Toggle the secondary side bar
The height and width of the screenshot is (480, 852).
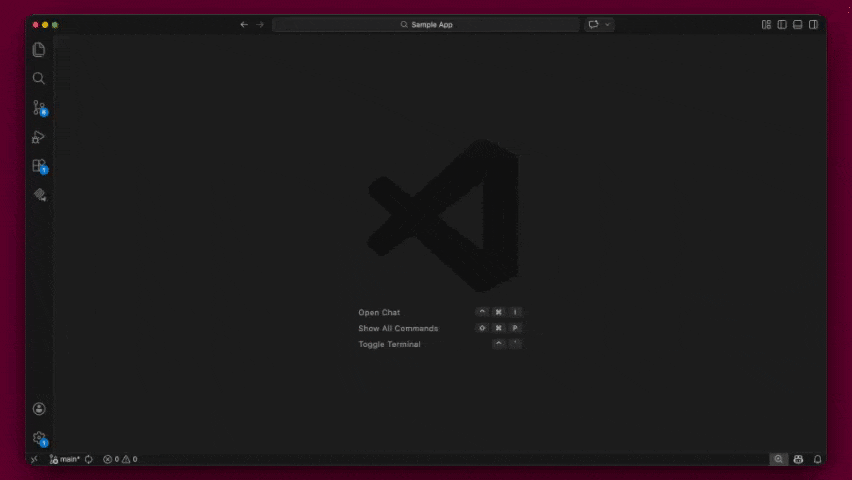point(813,24)
